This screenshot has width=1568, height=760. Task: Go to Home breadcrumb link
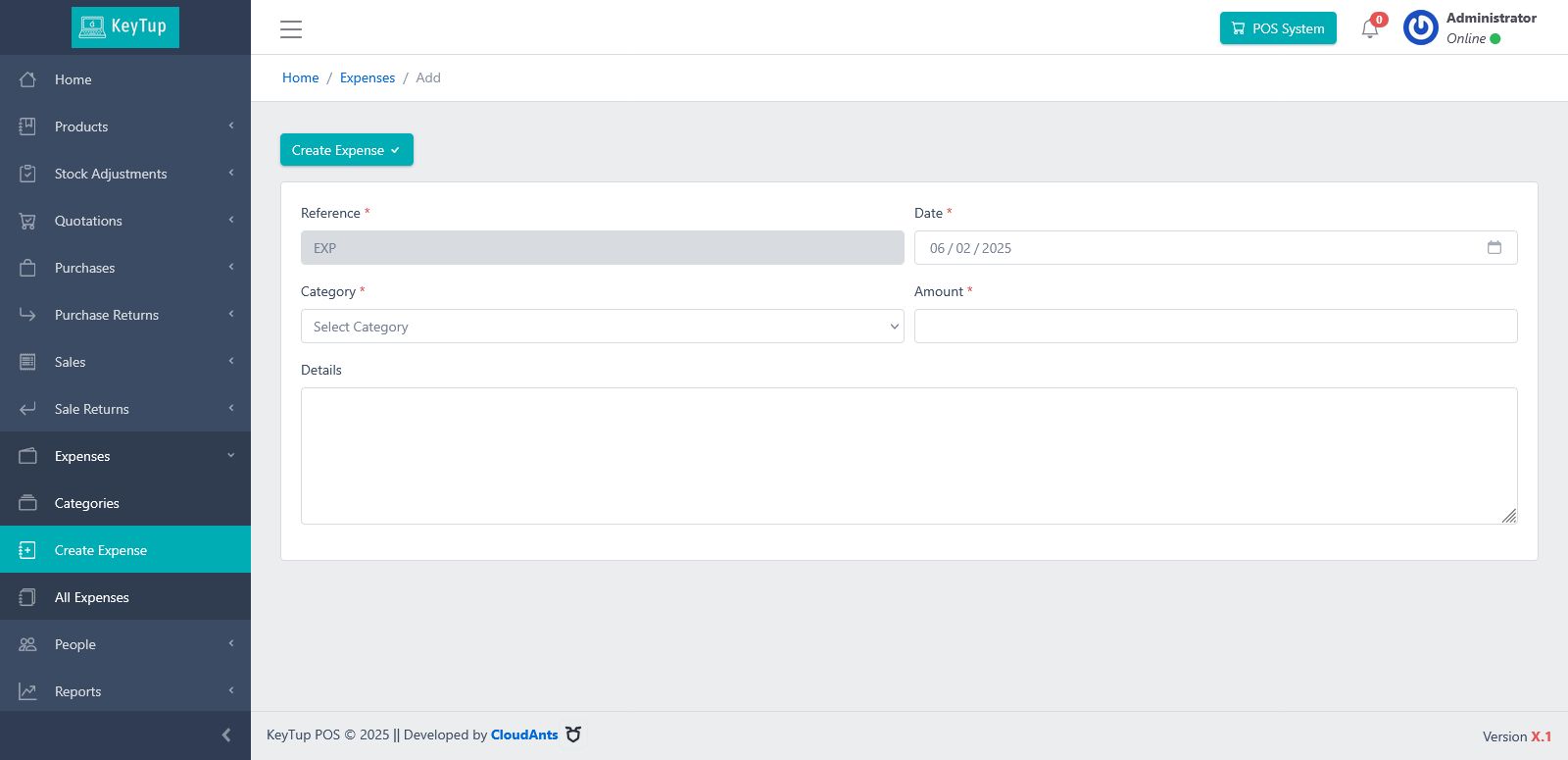[301, 77]
